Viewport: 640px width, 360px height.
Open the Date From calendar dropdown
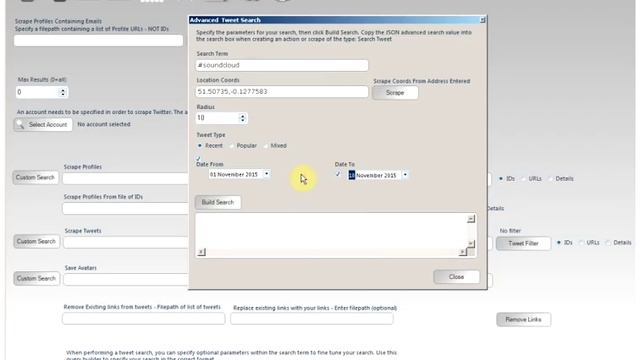tap(267, 174)
